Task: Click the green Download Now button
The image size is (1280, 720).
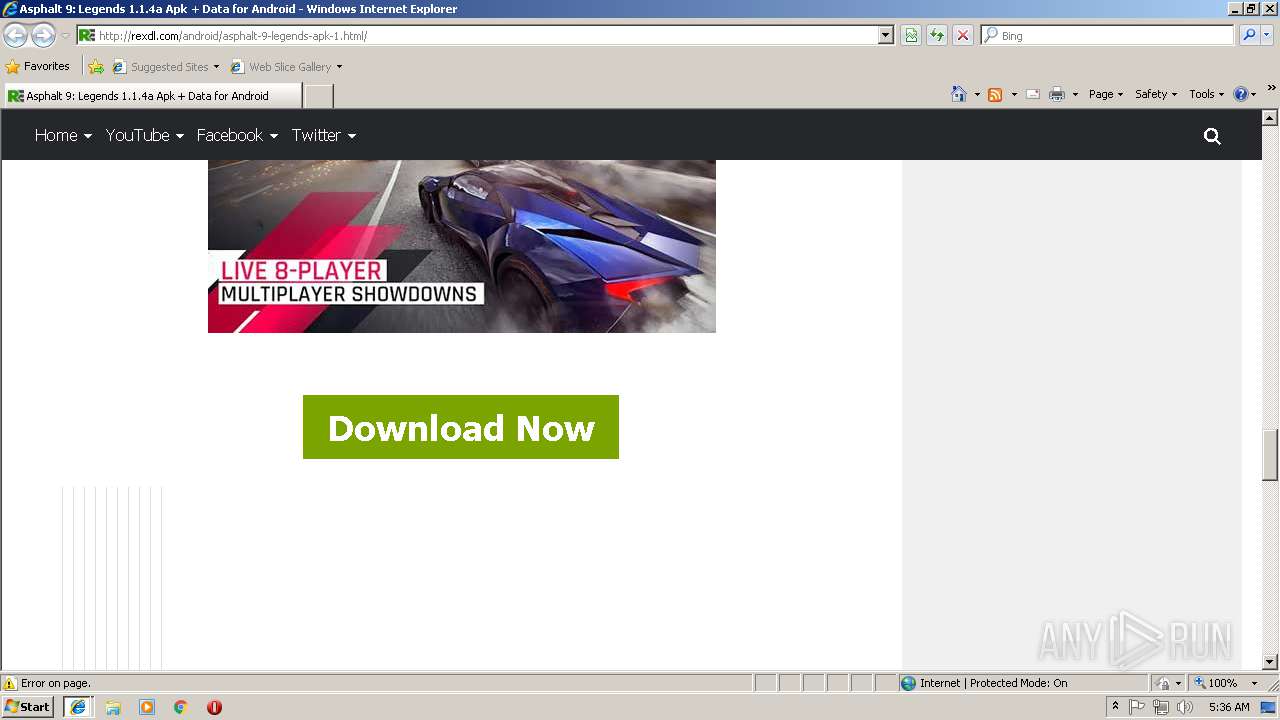Action: [461, 427]
